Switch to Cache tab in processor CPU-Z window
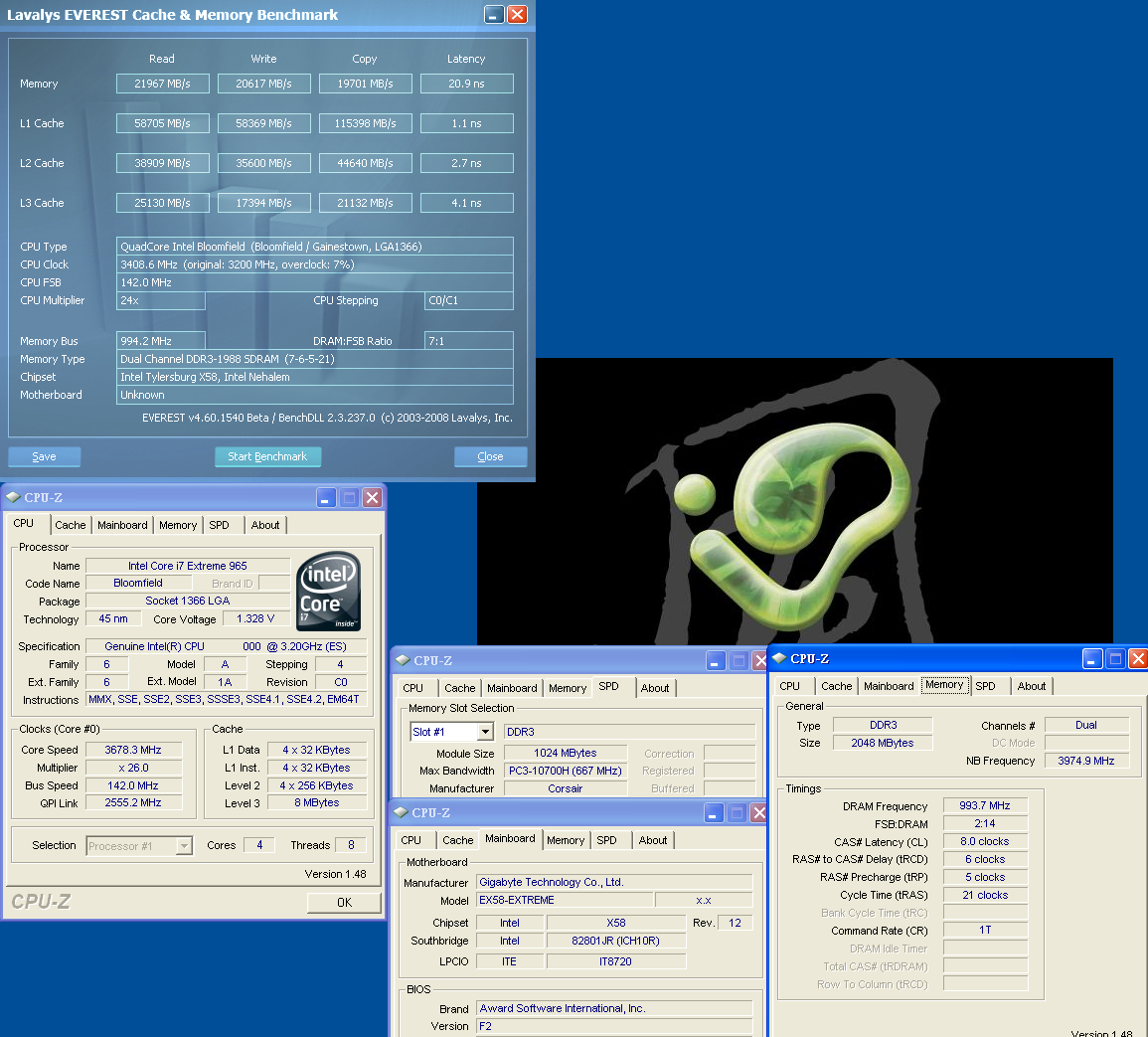The height and width of the screenshot is (1037, 1148). coord(71,525)
